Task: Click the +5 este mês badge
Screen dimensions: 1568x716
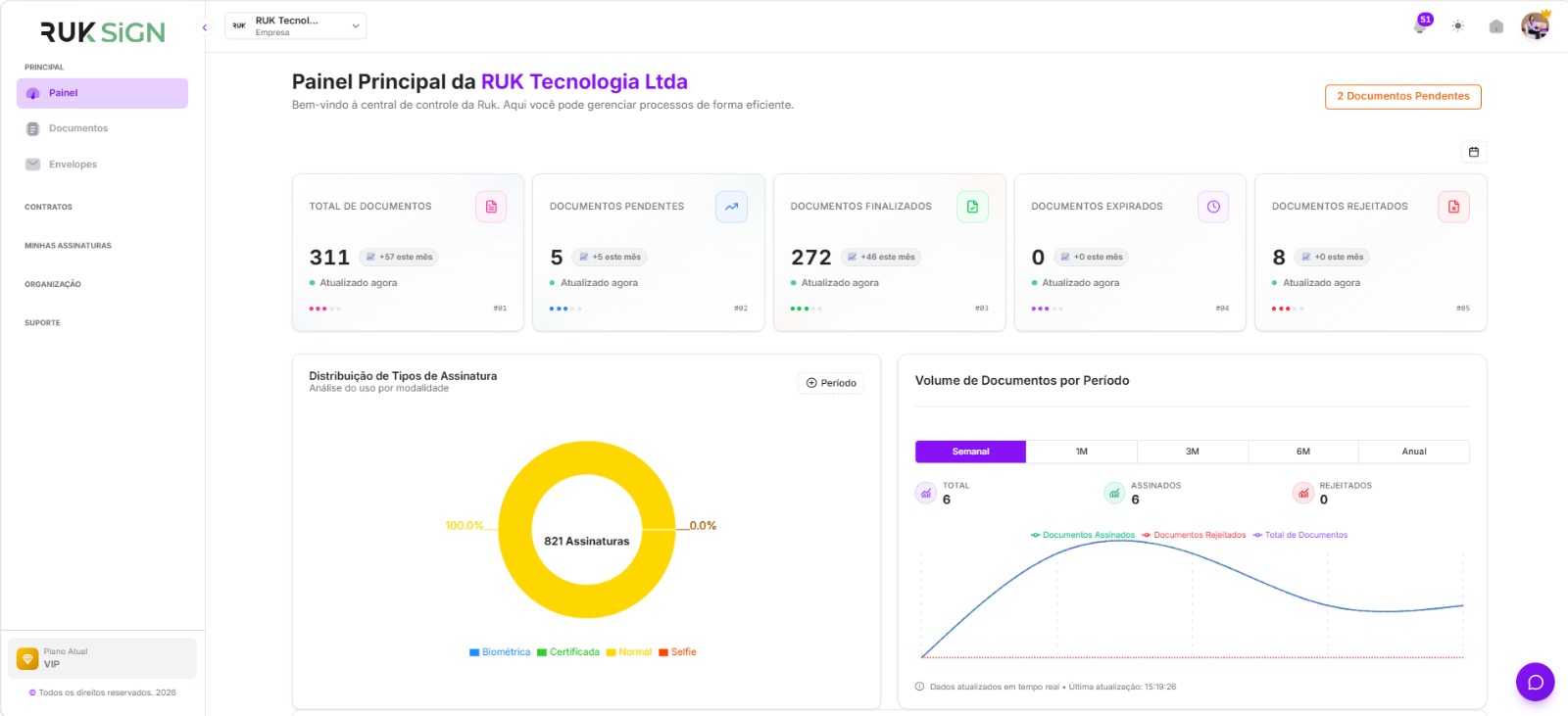Action: (610, 258)
